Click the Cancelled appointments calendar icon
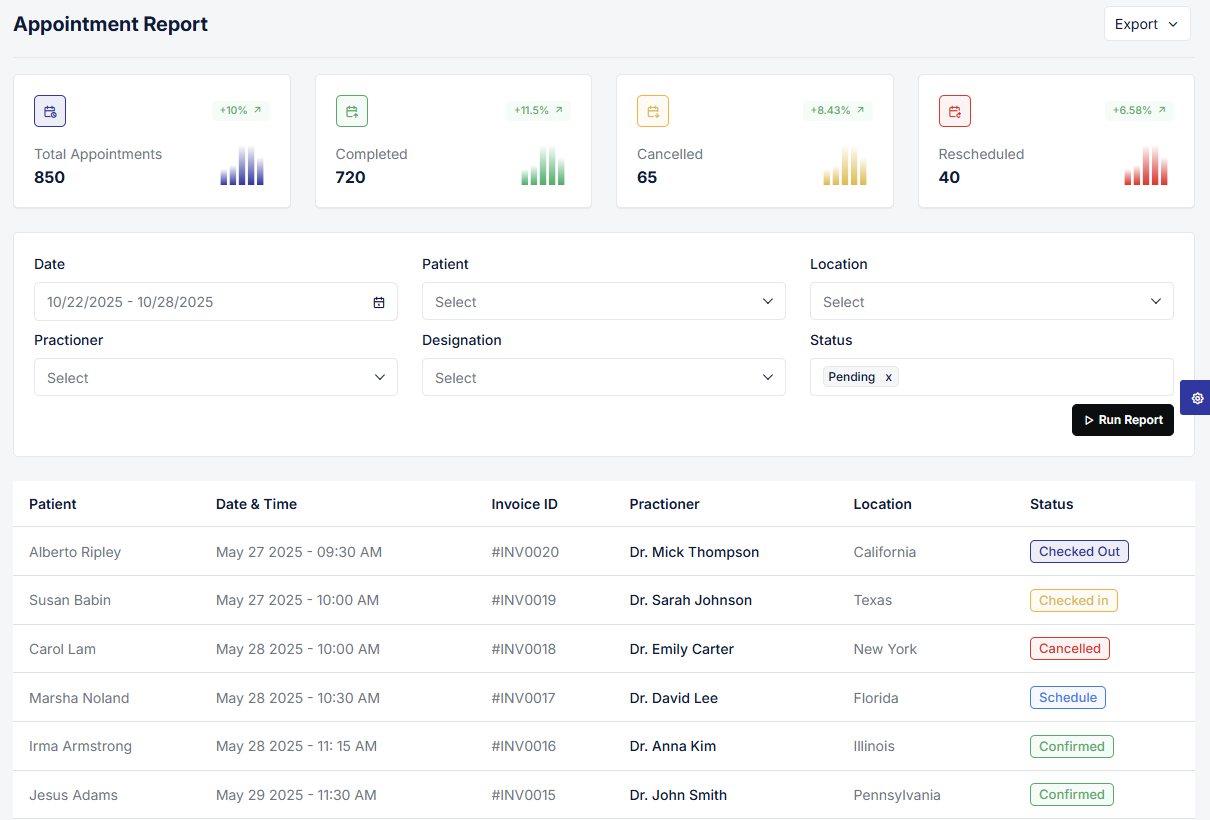 pyautogui.click(x=653, y=111)
